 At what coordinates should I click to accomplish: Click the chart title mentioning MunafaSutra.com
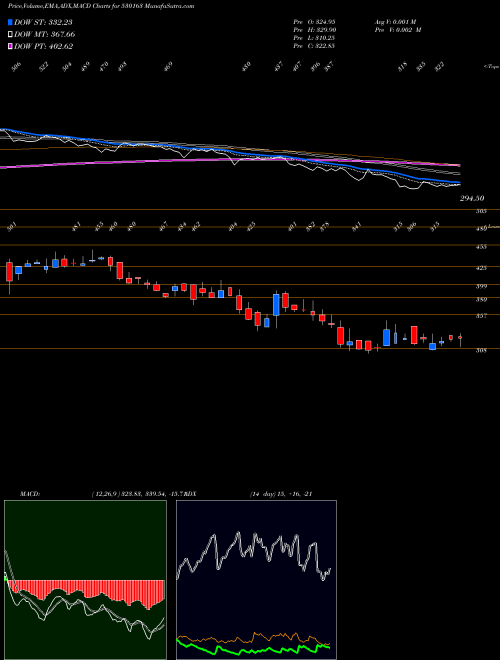point(101,7)
